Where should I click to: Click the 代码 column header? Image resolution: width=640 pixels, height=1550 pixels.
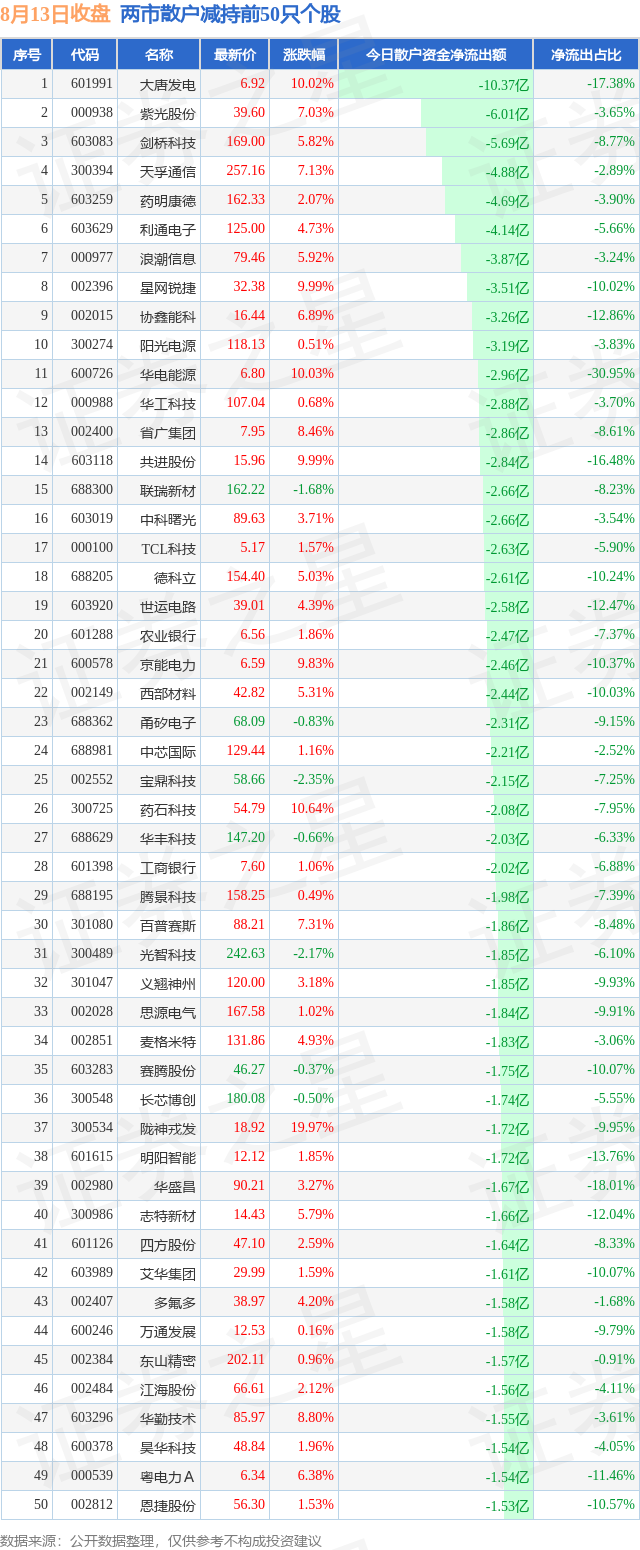(86, 55)
